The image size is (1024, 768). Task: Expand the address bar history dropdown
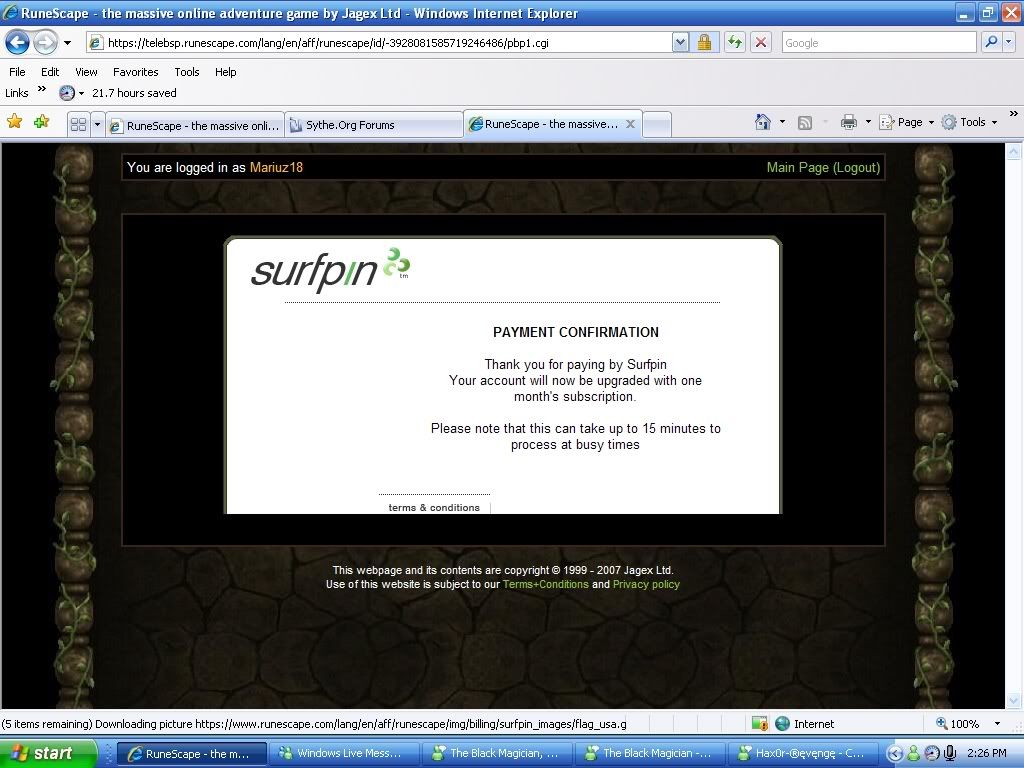coord(680,43)
